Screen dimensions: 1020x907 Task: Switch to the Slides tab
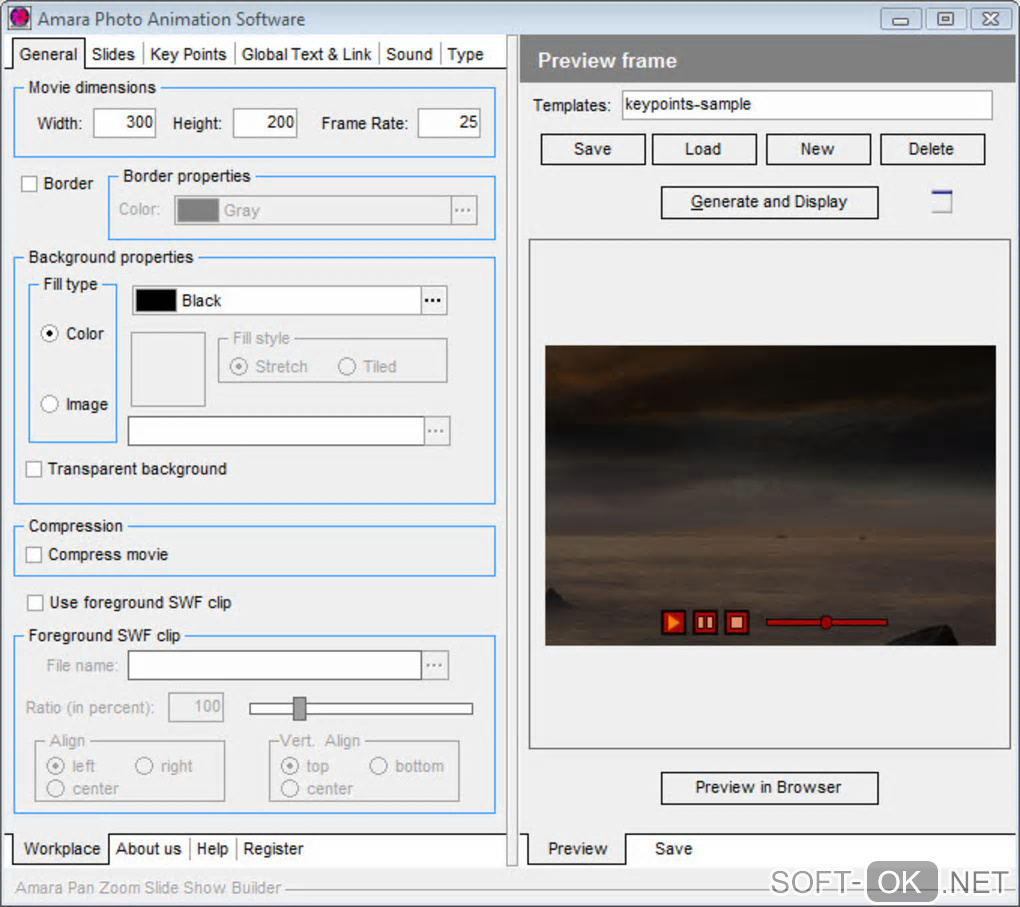113,55
